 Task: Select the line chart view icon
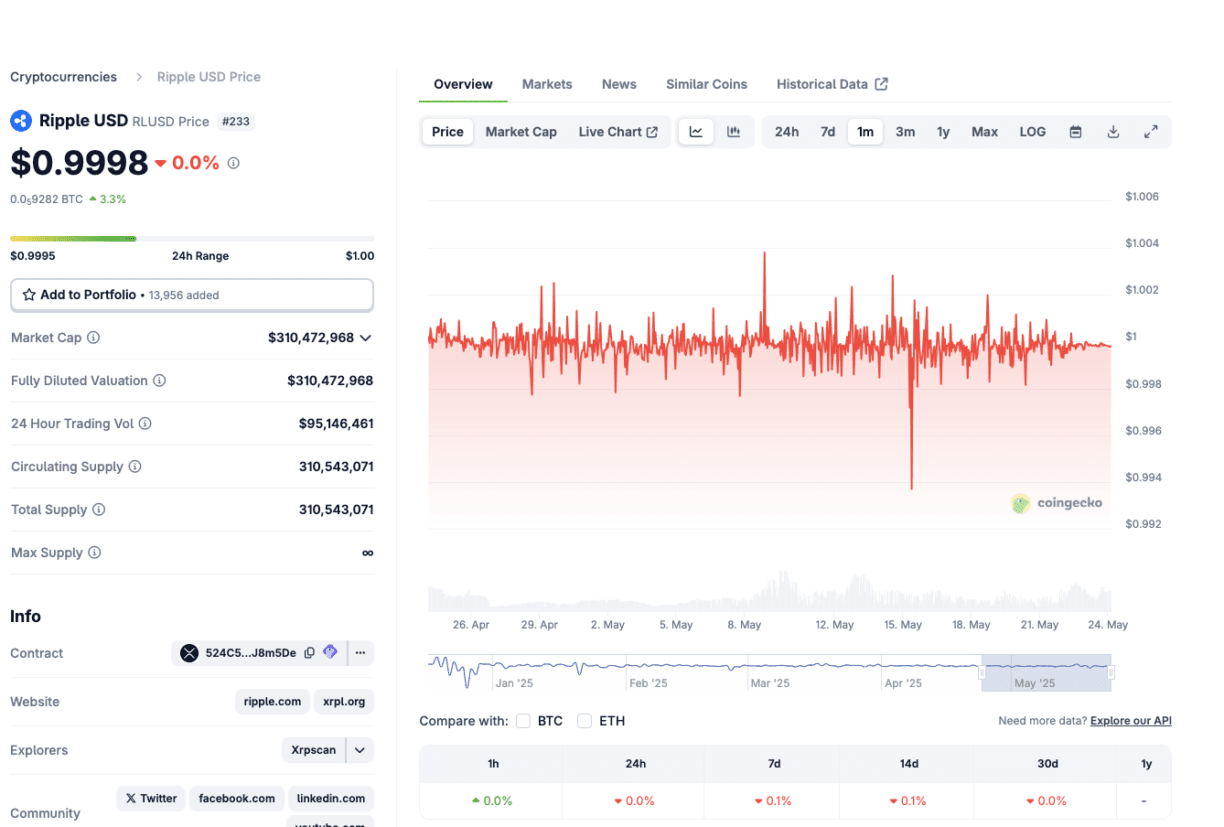tap(696, 132)
